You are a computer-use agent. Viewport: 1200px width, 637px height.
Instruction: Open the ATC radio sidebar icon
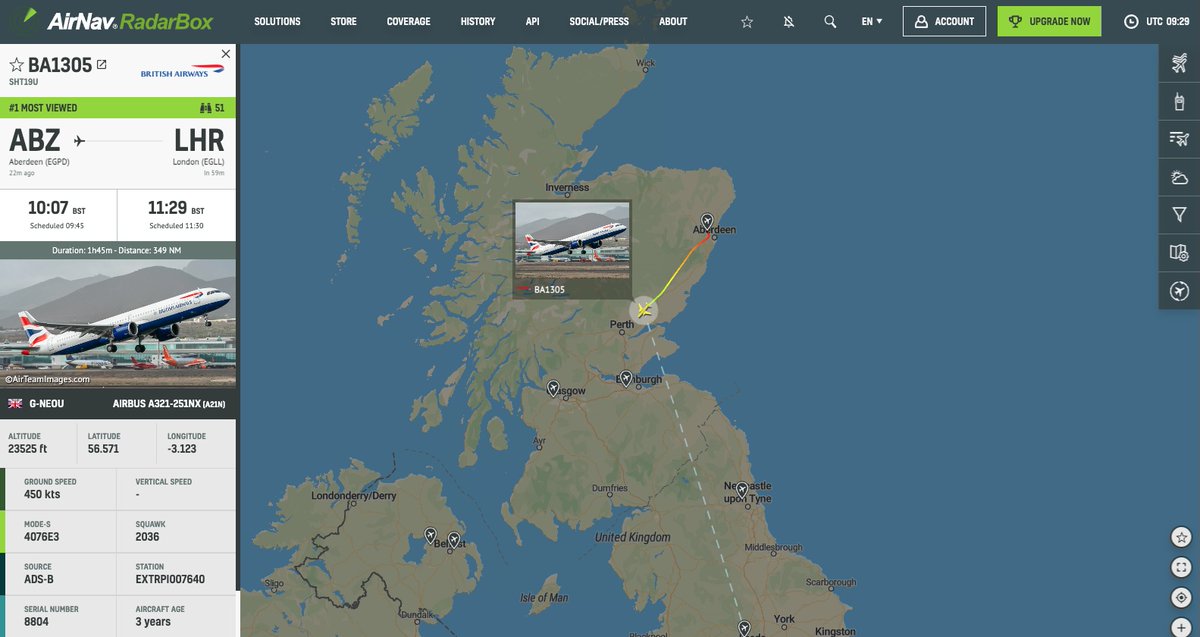1179,101
